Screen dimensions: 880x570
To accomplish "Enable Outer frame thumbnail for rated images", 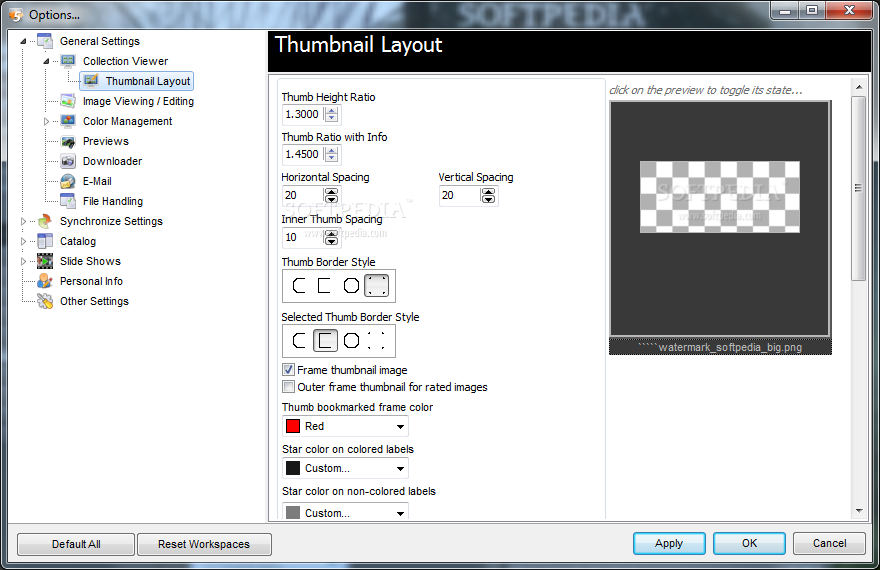I will click(x=288, y=387).
